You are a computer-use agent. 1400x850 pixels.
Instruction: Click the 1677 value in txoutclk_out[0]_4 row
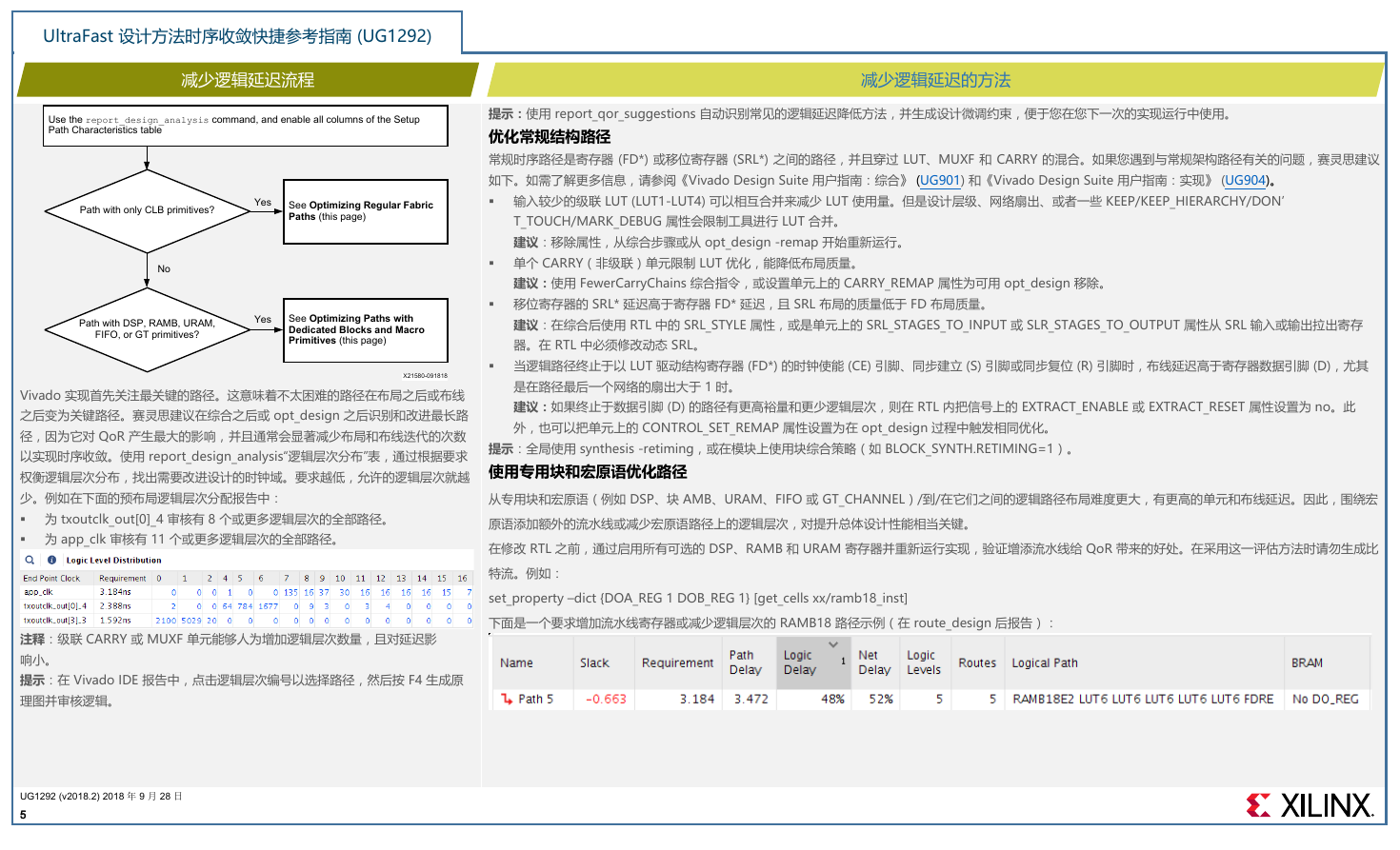[x=268, y=605]
